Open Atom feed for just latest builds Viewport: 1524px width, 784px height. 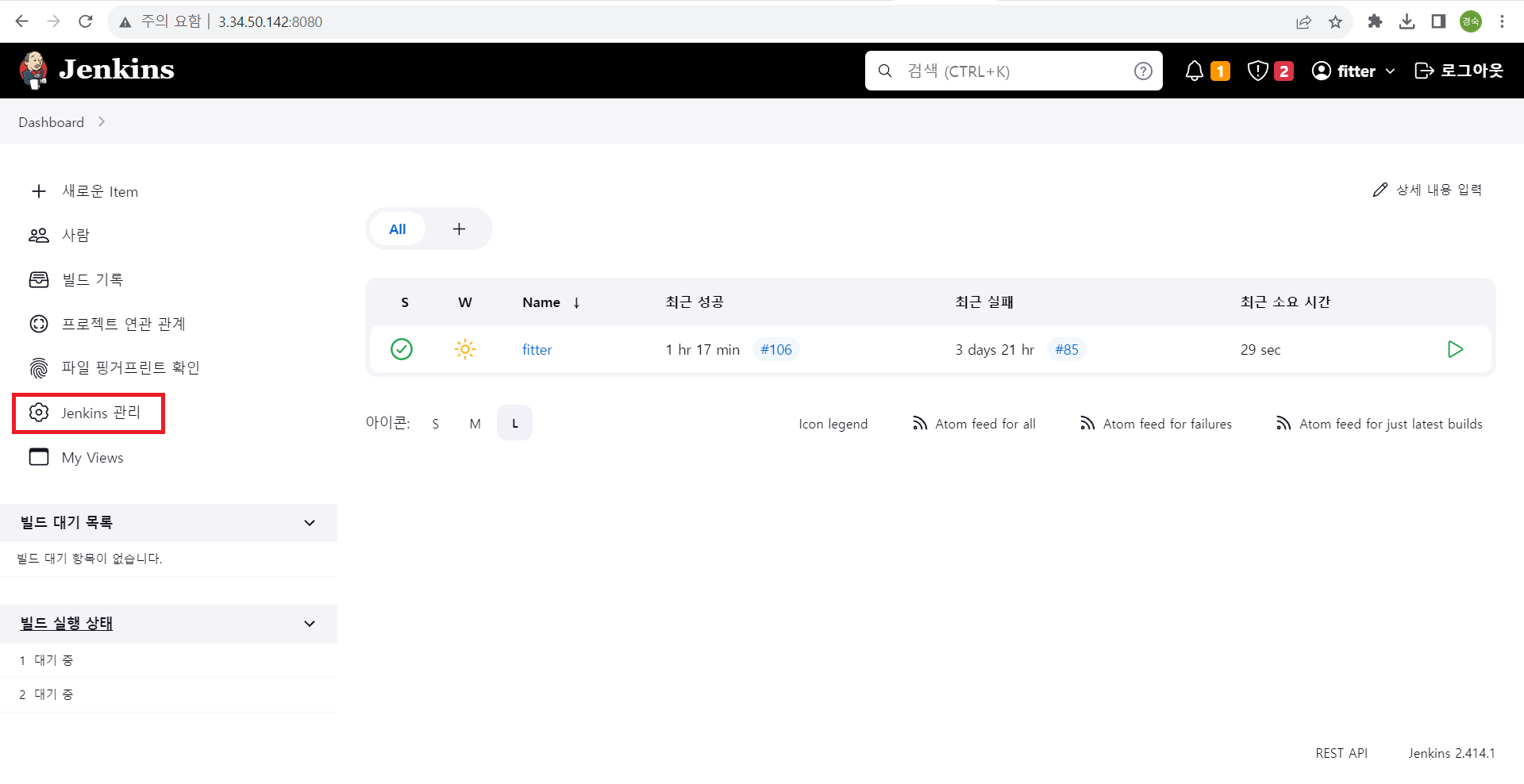[x=1379, y=424]
